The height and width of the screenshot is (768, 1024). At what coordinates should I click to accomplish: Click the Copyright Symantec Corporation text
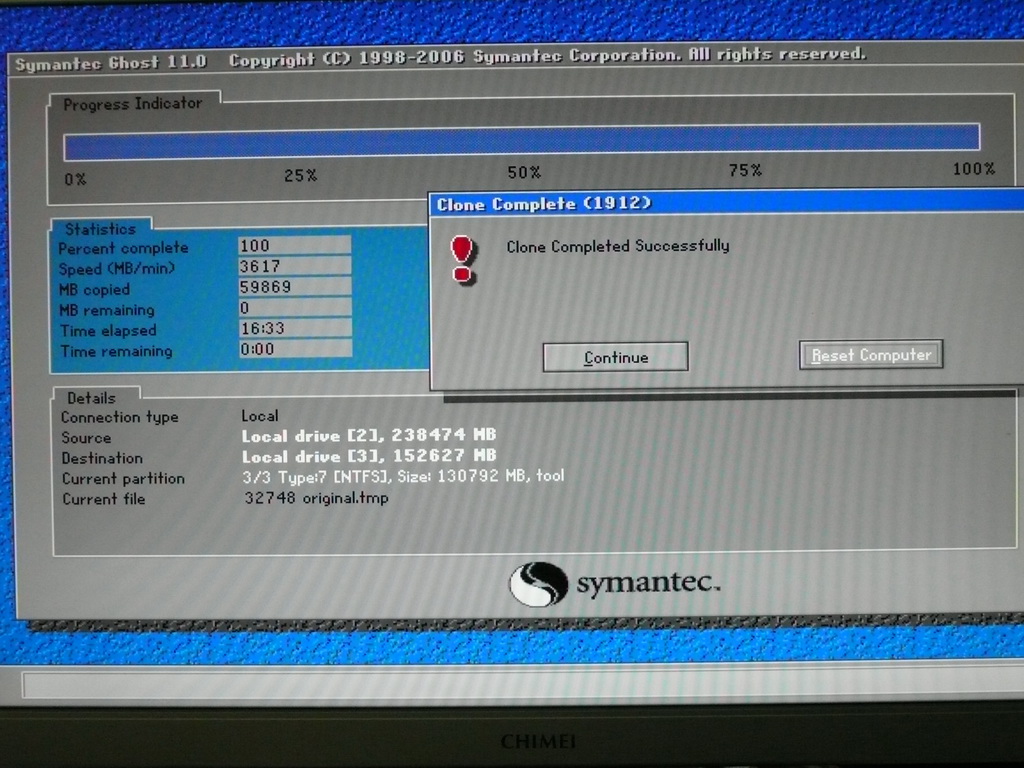click(547, 57)
